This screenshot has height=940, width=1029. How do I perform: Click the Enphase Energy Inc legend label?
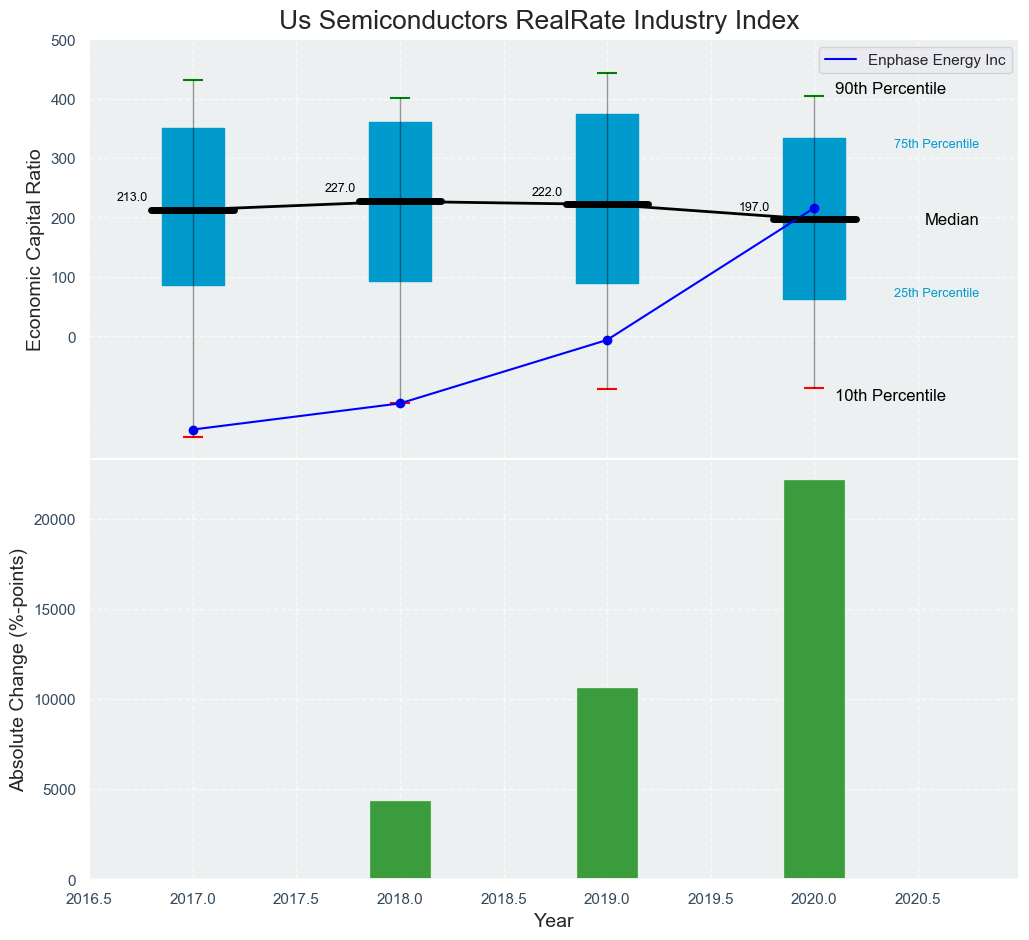936,60
